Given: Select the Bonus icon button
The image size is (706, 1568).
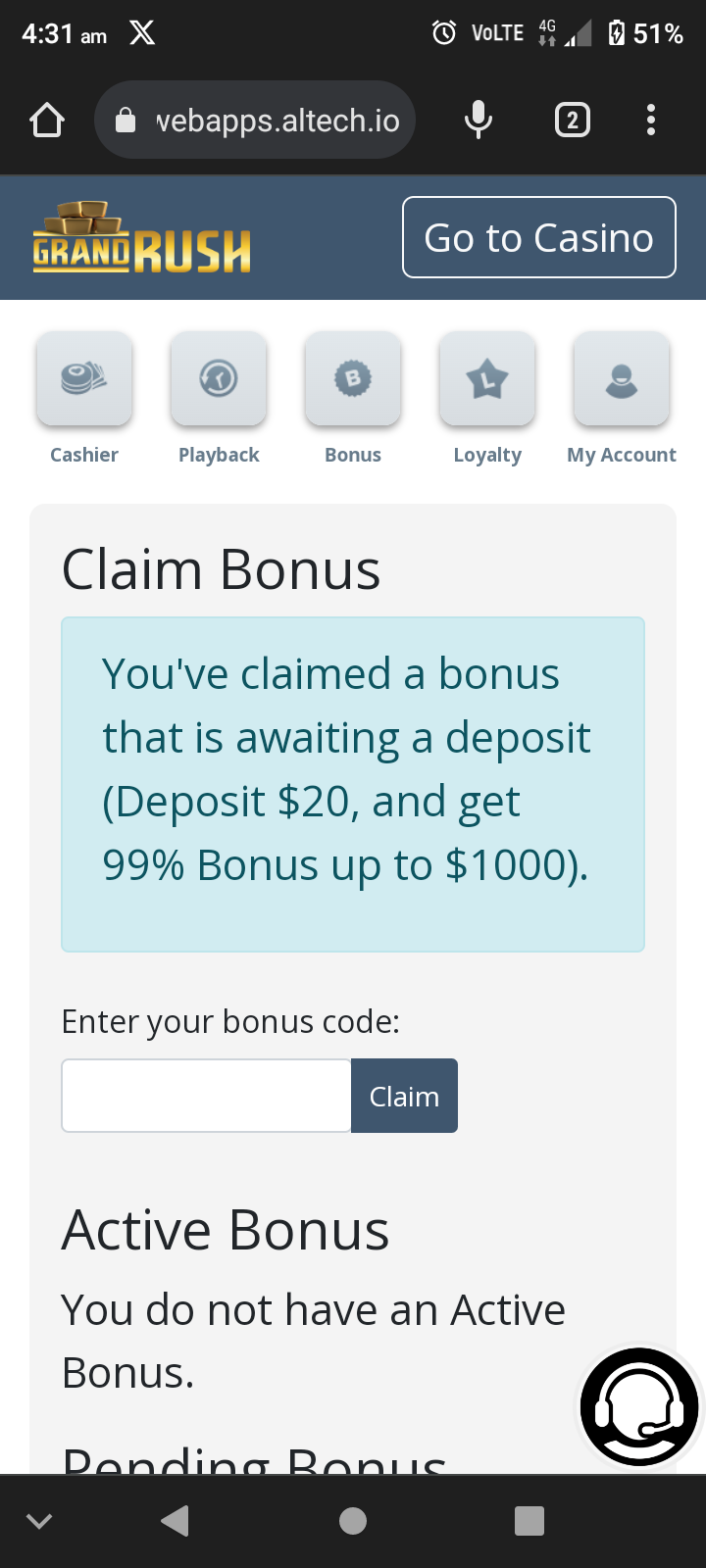Looking at the screenshot, I should pos(353,379).
